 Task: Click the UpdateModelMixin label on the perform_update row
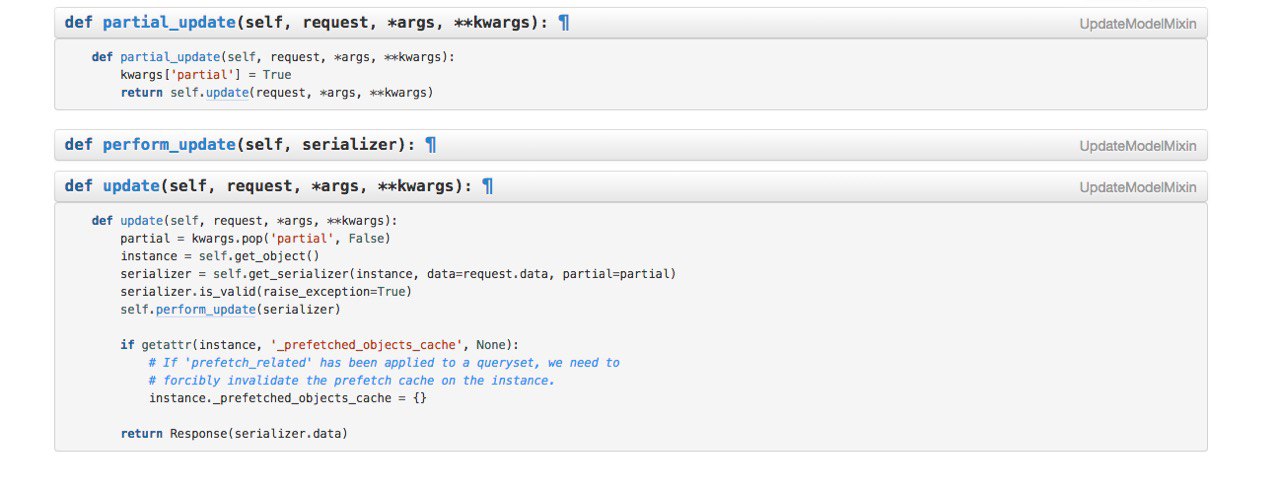point(1138,146)
